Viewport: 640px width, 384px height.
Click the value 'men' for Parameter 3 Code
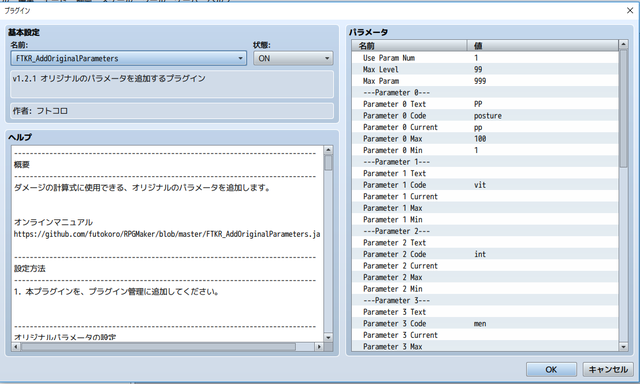point(480,324)
